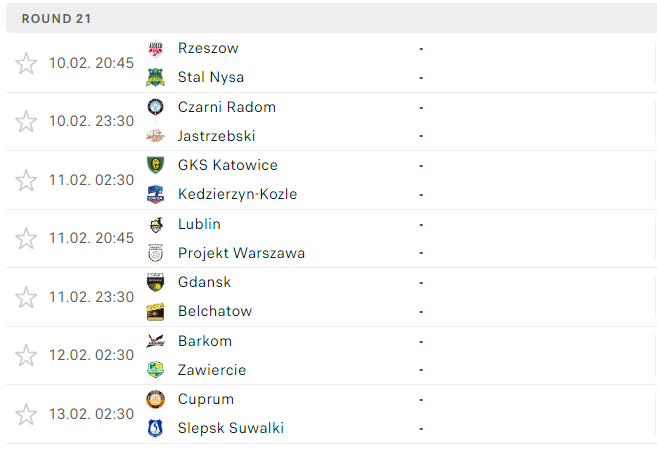Viewport: 657px width, 450px height.
Task: Click the Slepsk Suwalki blue crest
Action: click(155, 428)
